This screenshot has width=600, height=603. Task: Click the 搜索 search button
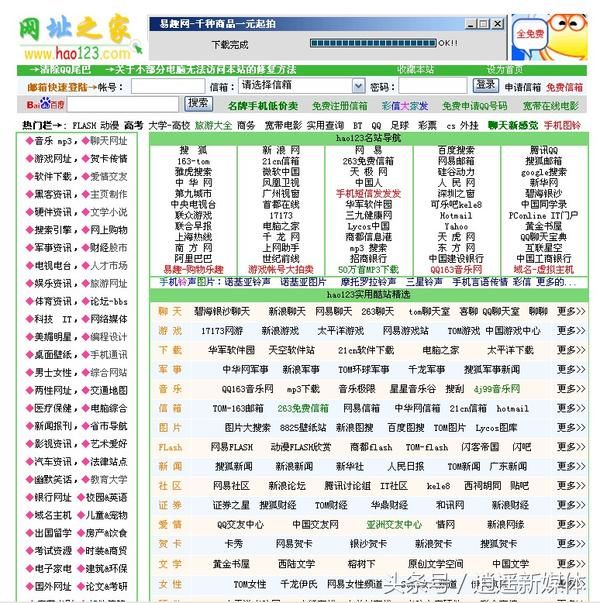(198, 103)
